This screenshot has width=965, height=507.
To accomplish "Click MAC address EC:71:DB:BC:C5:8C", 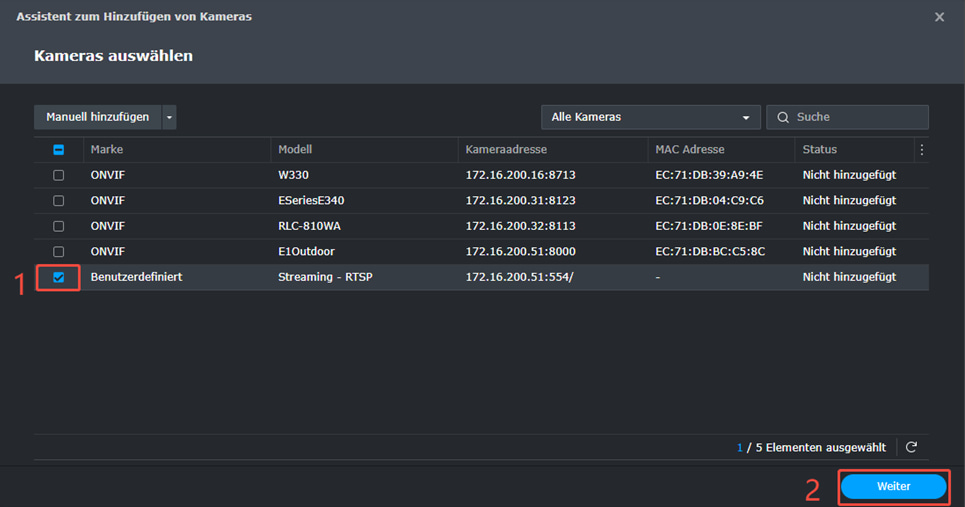I will pos(710,252).
